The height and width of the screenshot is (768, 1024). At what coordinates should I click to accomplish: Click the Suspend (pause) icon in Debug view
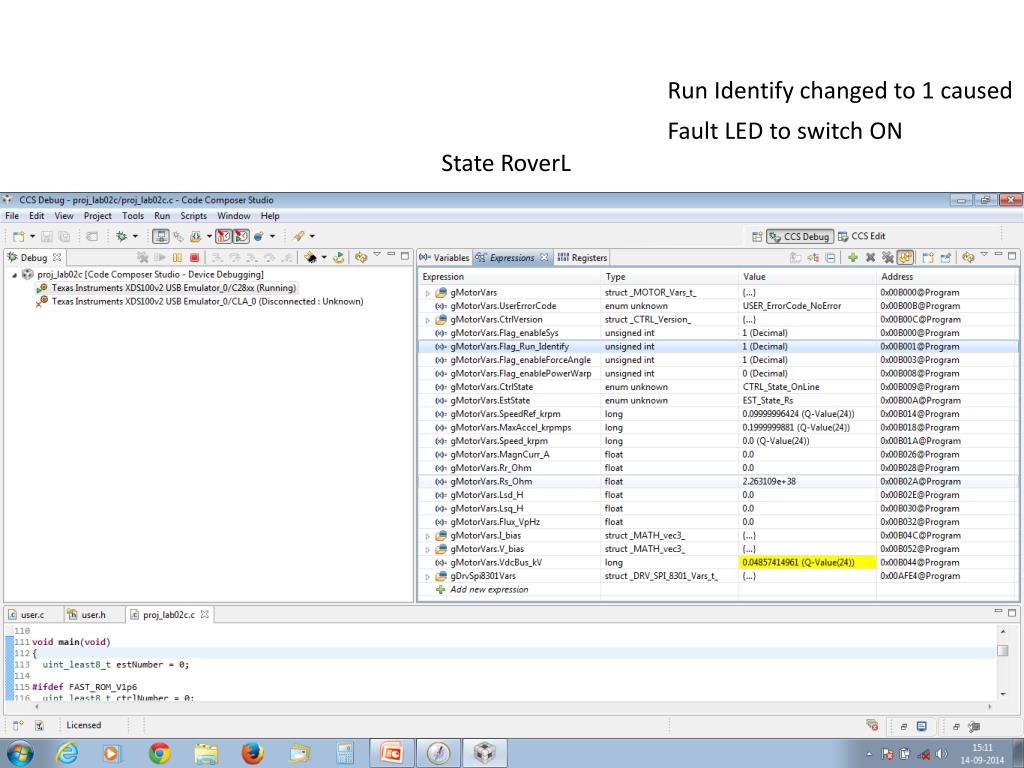tap(177, 257)
